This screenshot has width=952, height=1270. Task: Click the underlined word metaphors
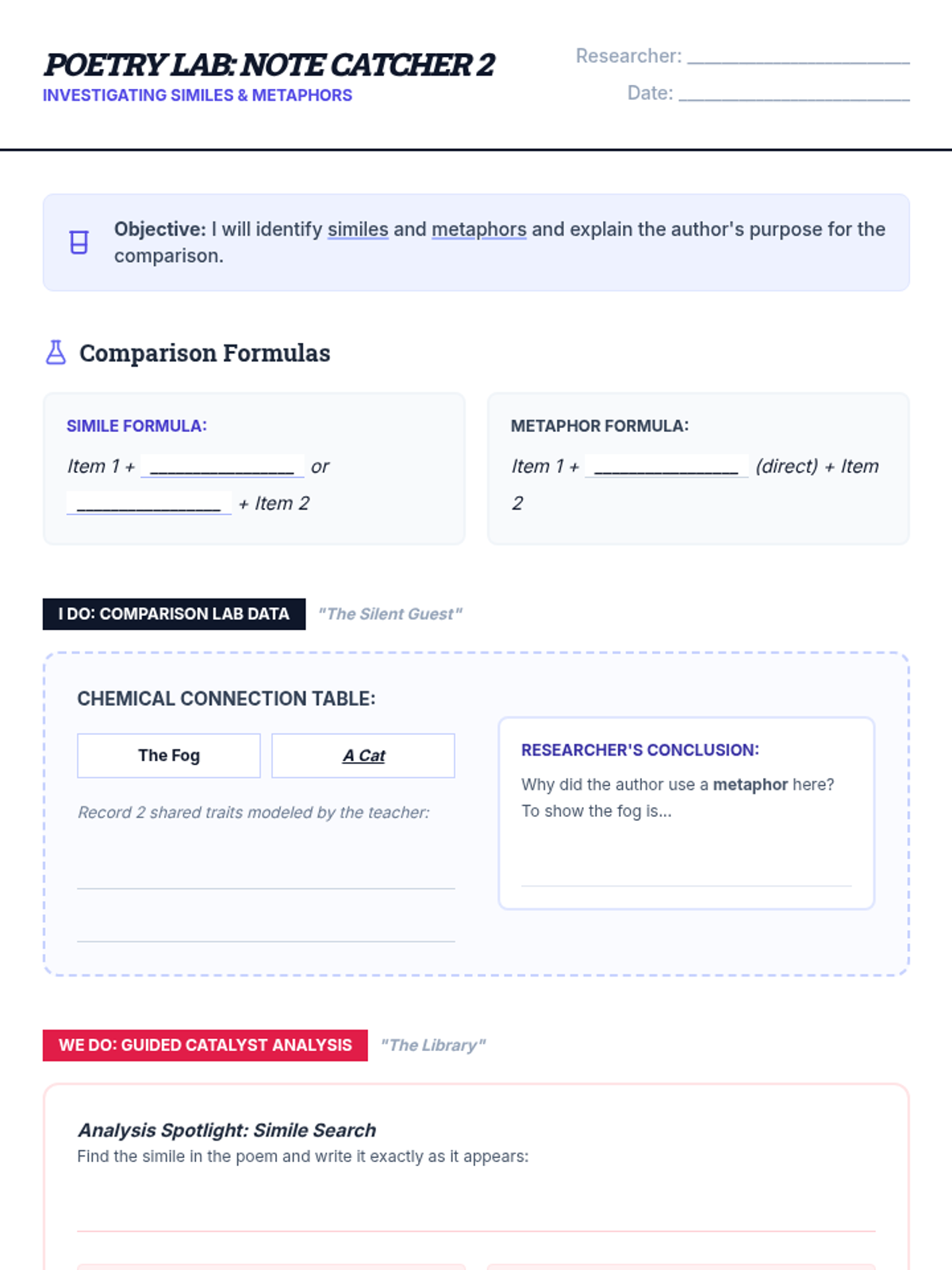pos(478,229)
